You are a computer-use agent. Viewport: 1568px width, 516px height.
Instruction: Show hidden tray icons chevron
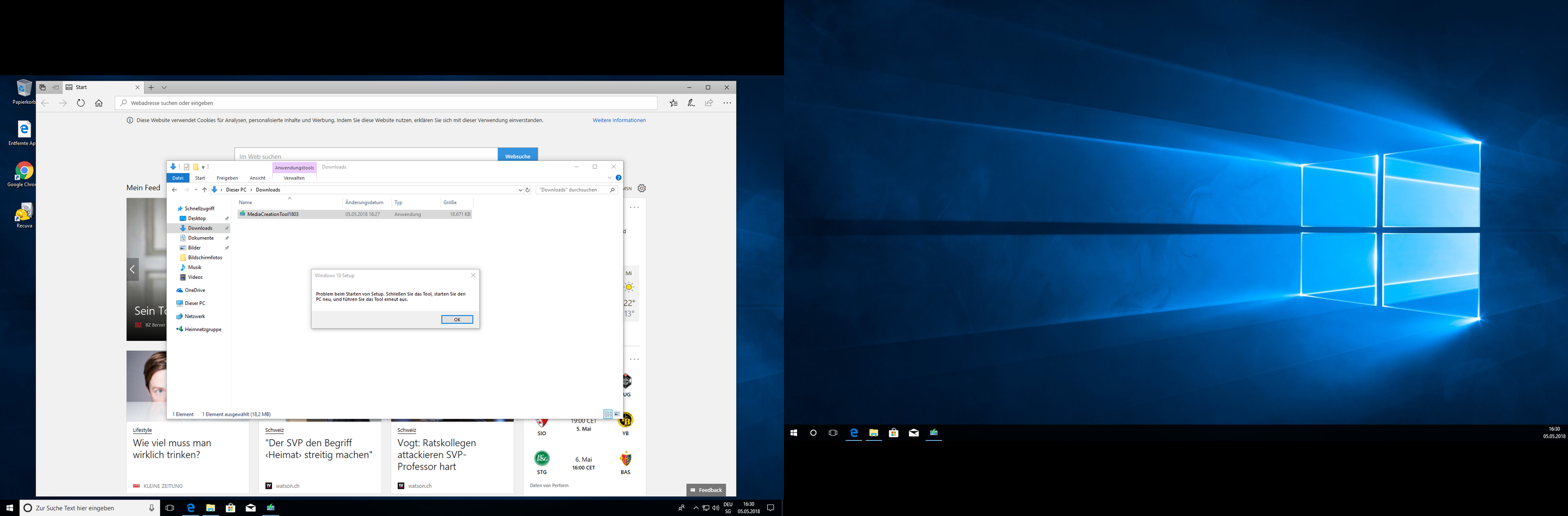point(696,508)
